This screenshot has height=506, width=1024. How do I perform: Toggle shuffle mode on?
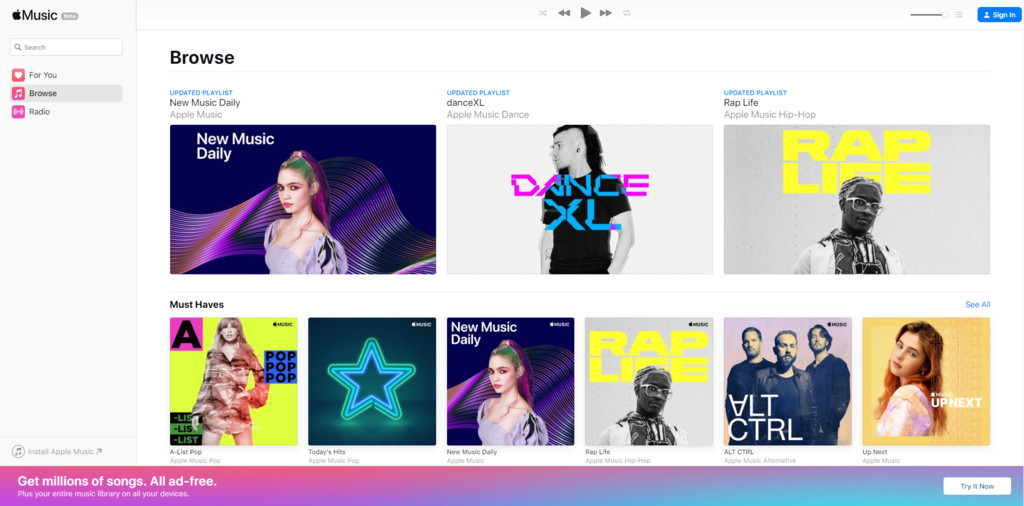[x=543, y=13]
